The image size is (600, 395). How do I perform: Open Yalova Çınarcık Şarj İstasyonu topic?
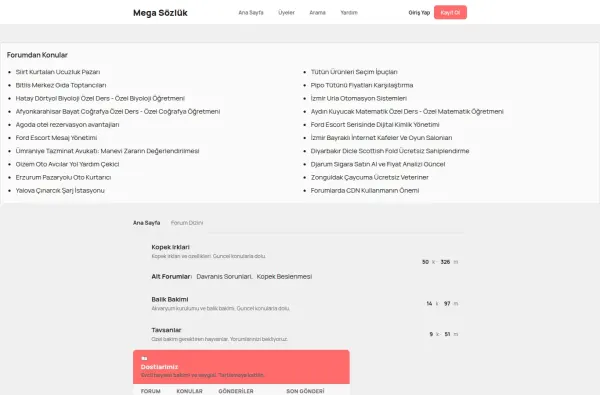pyautogui.click(x=60, y=191)
